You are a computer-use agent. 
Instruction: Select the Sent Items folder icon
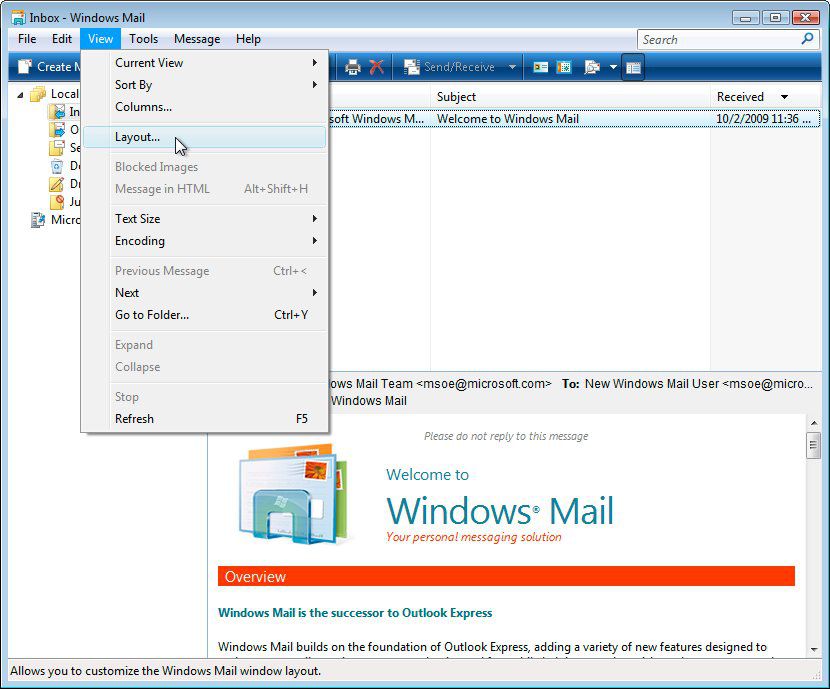[x=57, y=148]
